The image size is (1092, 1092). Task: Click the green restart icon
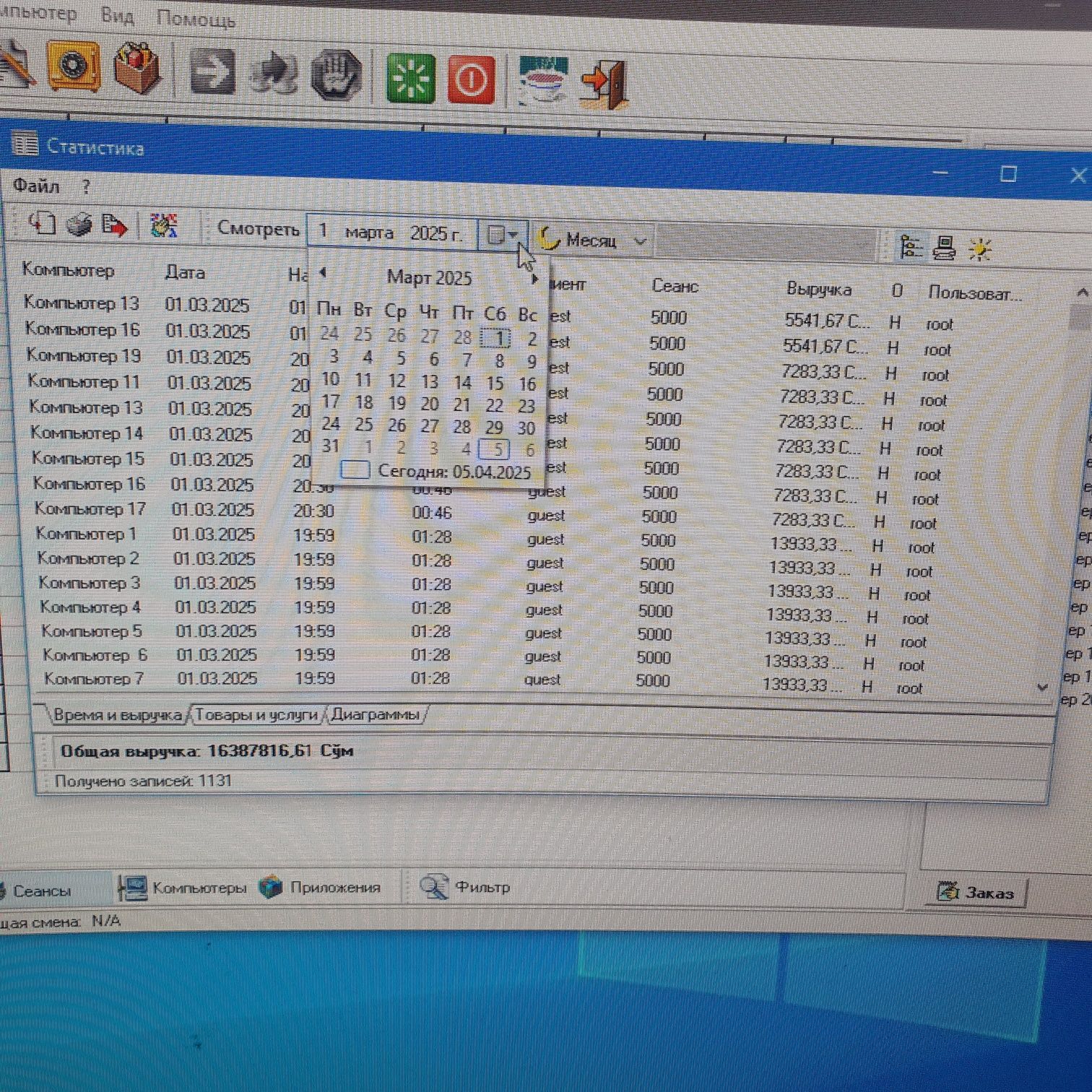411,77
